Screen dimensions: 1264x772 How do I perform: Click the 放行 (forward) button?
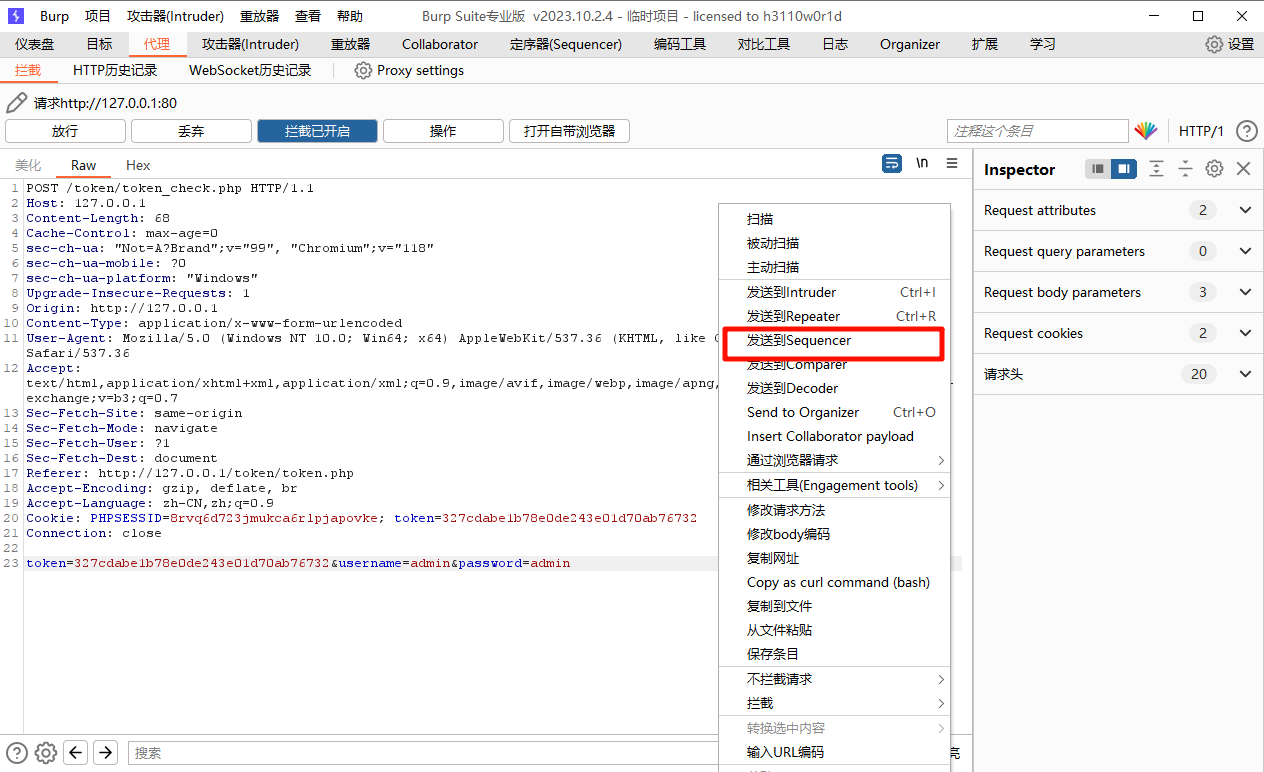[65, 131]
